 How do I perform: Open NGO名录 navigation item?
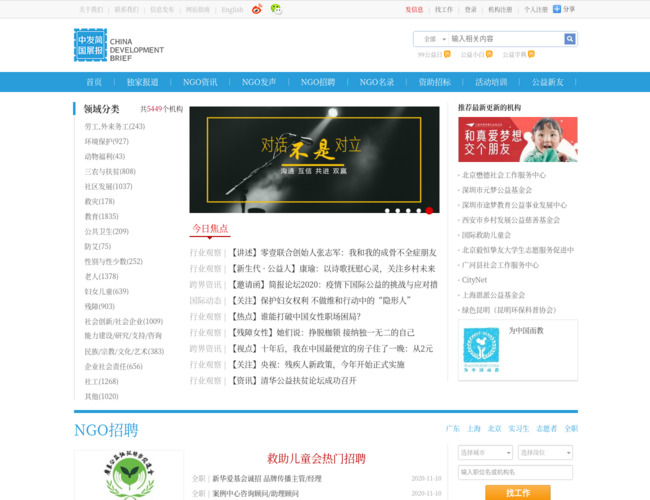coord(377,82)
